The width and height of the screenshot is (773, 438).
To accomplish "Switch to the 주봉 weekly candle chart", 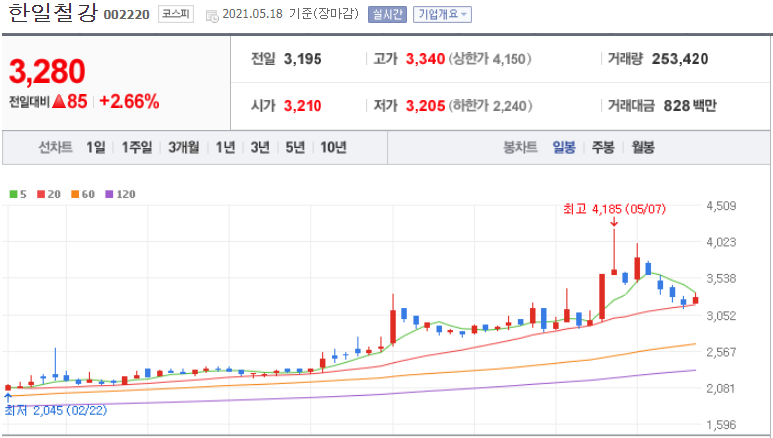I will pyautogui.click(x=603, y=147).
